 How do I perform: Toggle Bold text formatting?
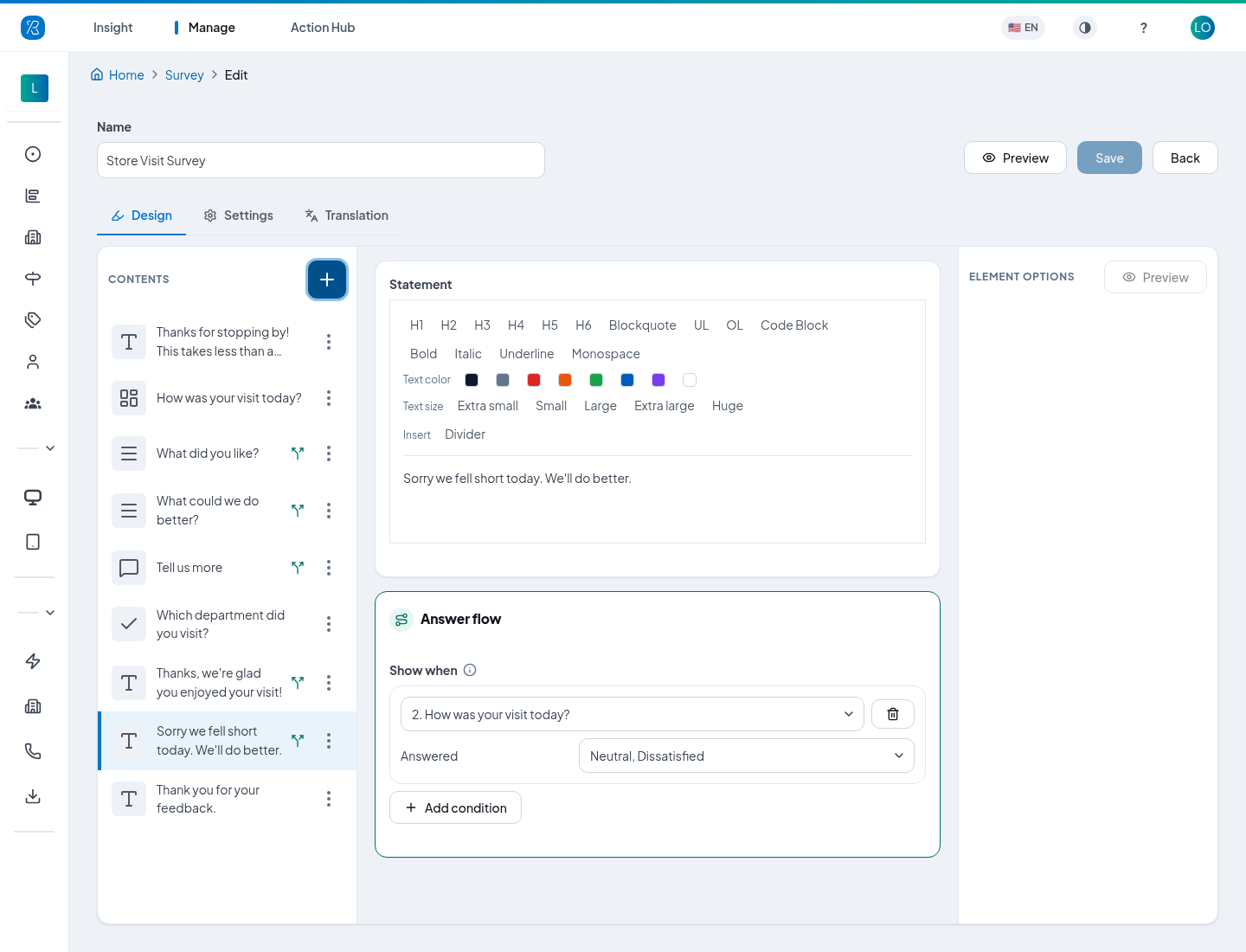click(423, 354)
